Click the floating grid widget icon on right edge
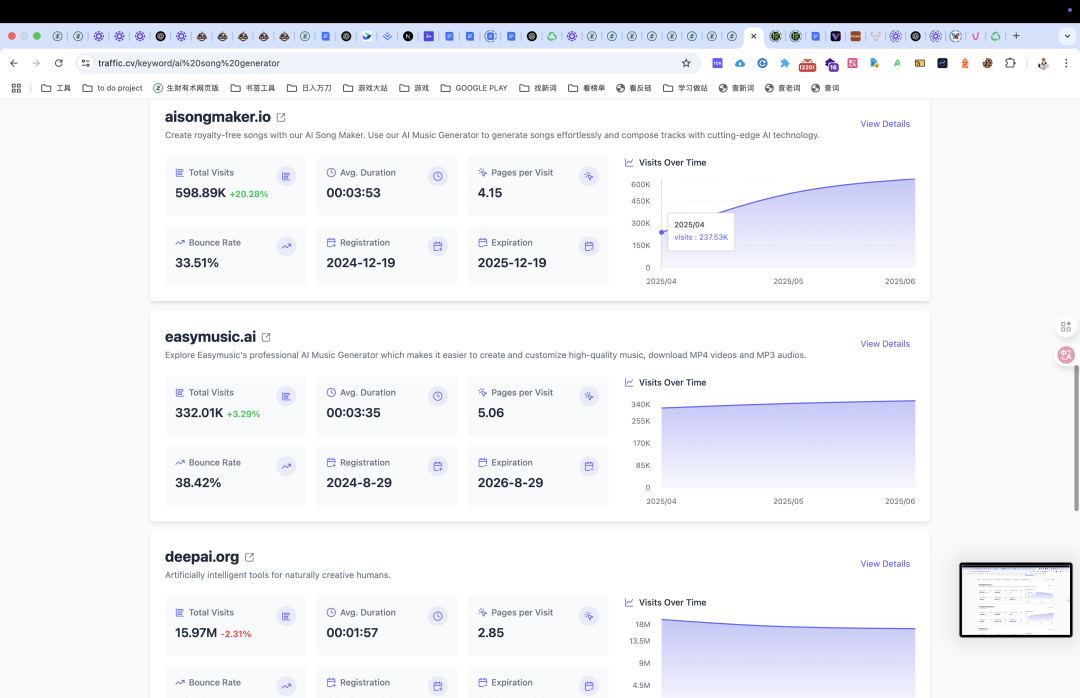 click(x=1066, y=326)
